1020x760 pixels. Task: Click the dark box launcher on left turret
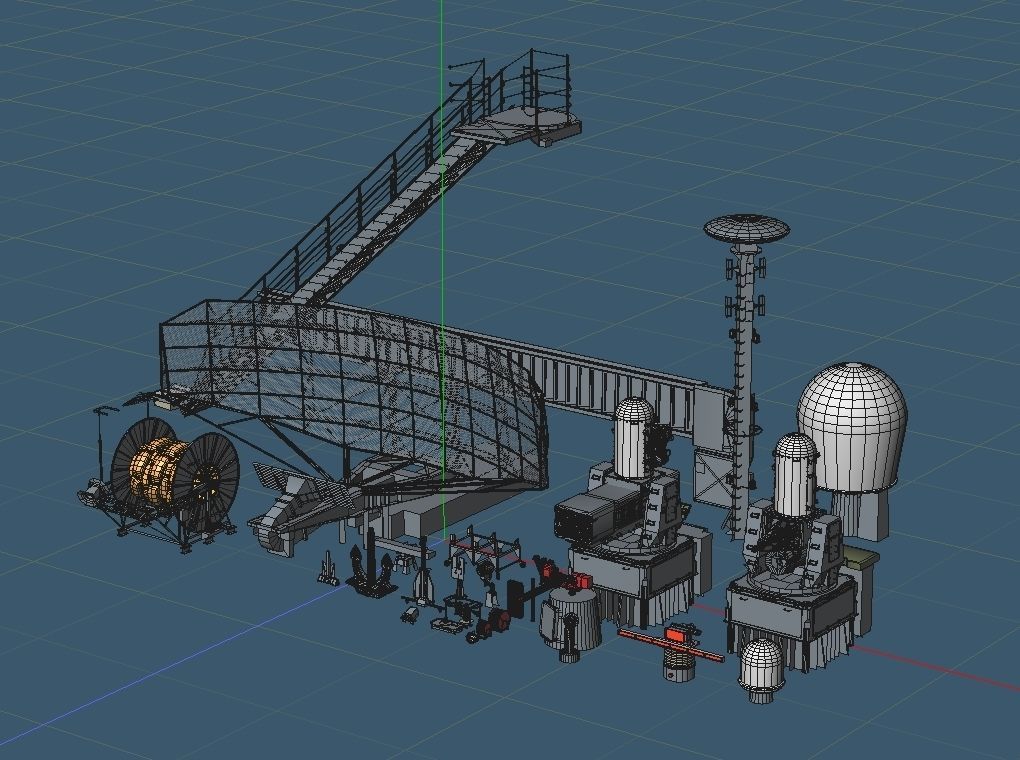coord(589,511)
